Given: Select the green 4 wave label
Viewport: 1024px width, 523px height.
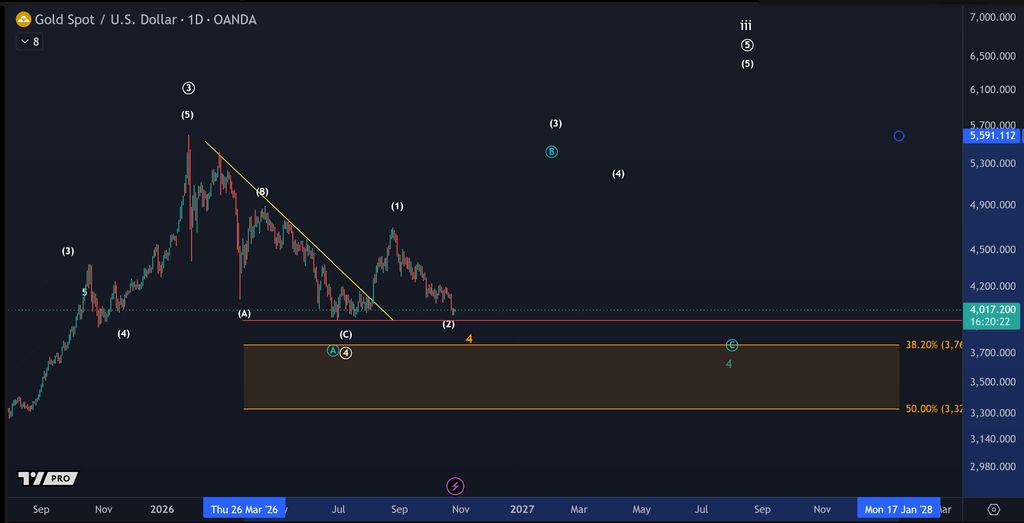Looking at the screenshot, I should tap(729, 364).
